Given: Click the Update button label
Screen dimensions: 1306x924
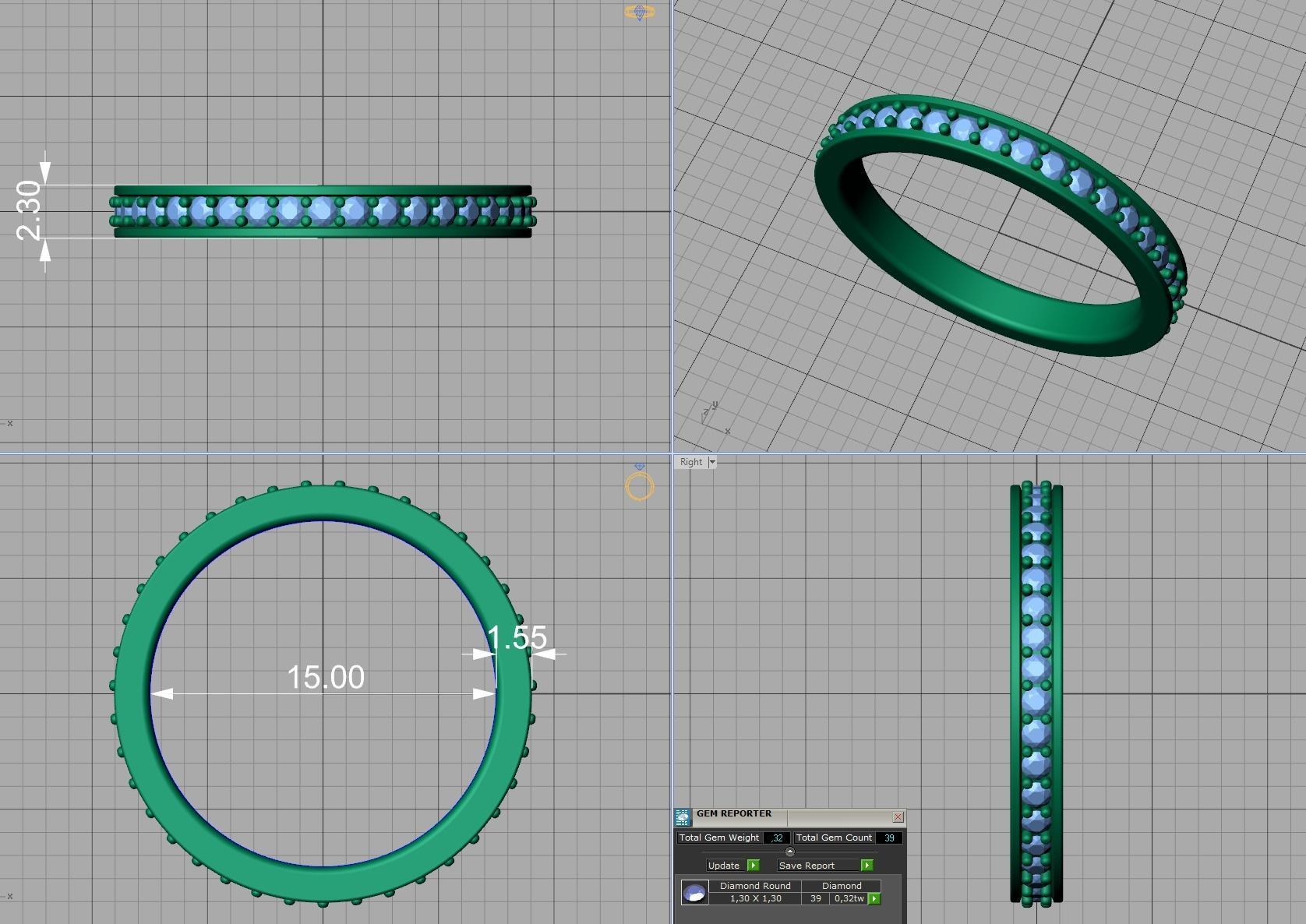Looking at the screenshot, I should [x=724, y=865].
